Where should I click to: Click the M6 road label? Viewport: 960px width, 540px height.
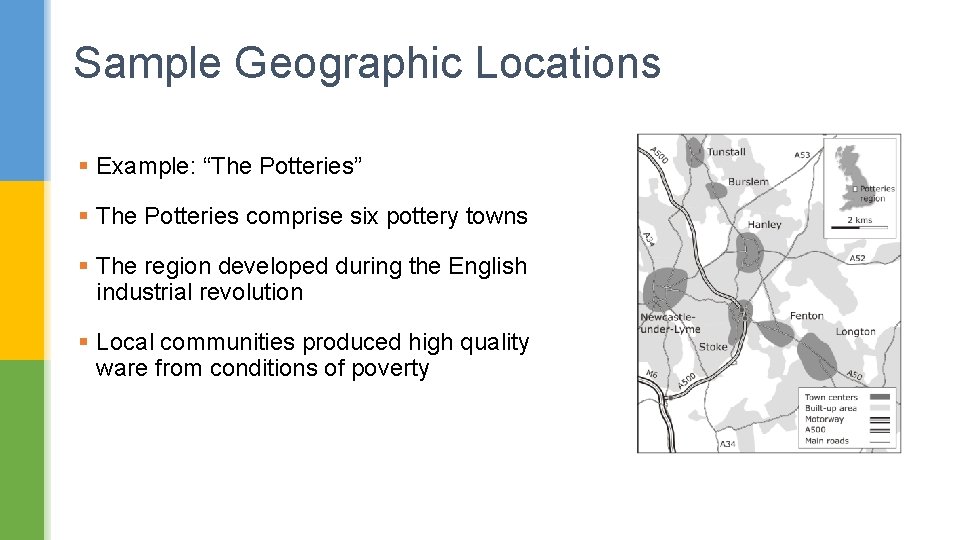pos(651,374)
